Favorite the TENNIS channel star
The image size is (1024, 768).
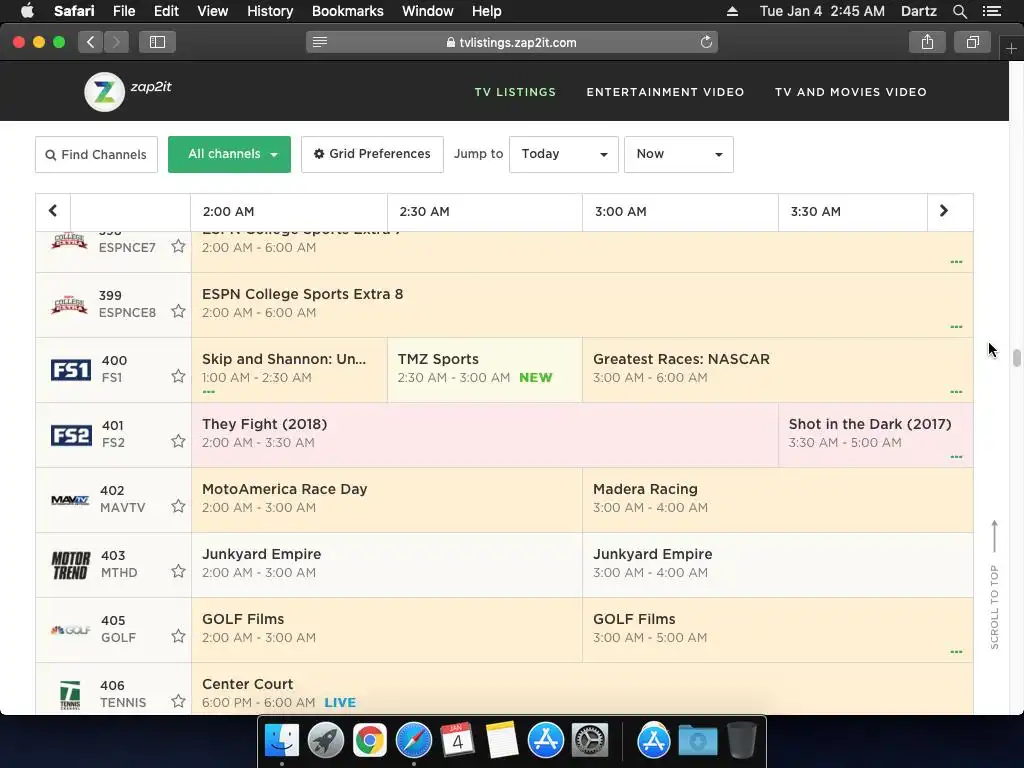178,701
